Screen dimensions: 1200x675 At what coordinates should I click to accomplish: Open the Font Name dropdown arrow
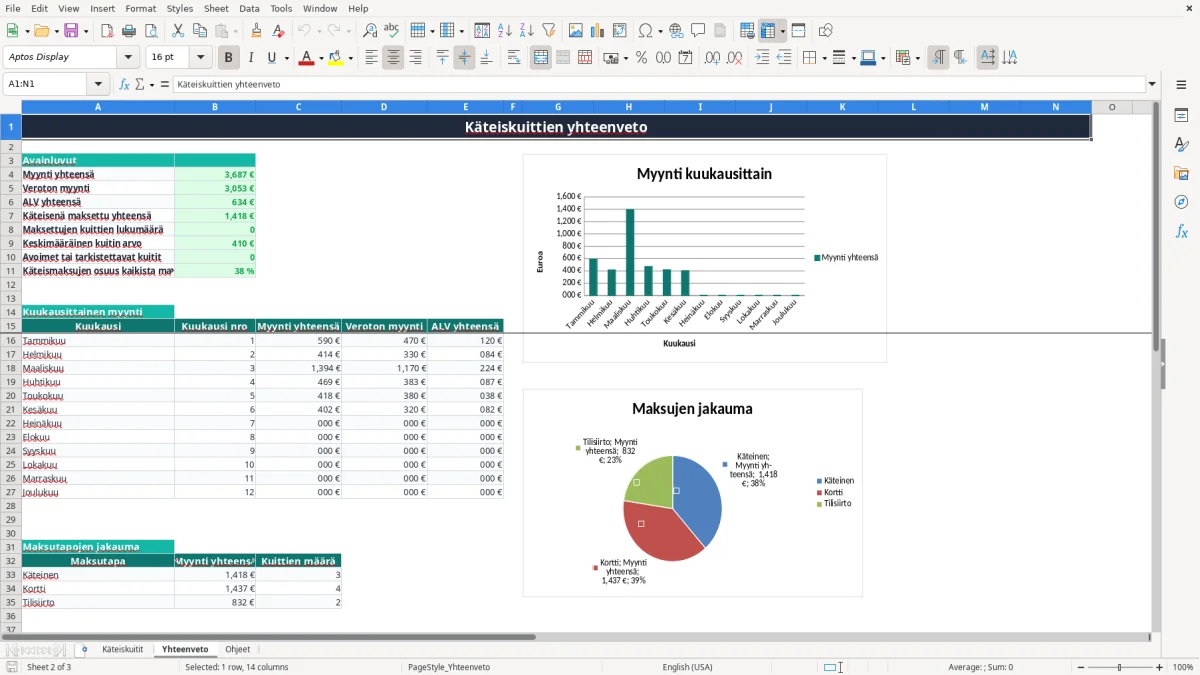(129, 57)
